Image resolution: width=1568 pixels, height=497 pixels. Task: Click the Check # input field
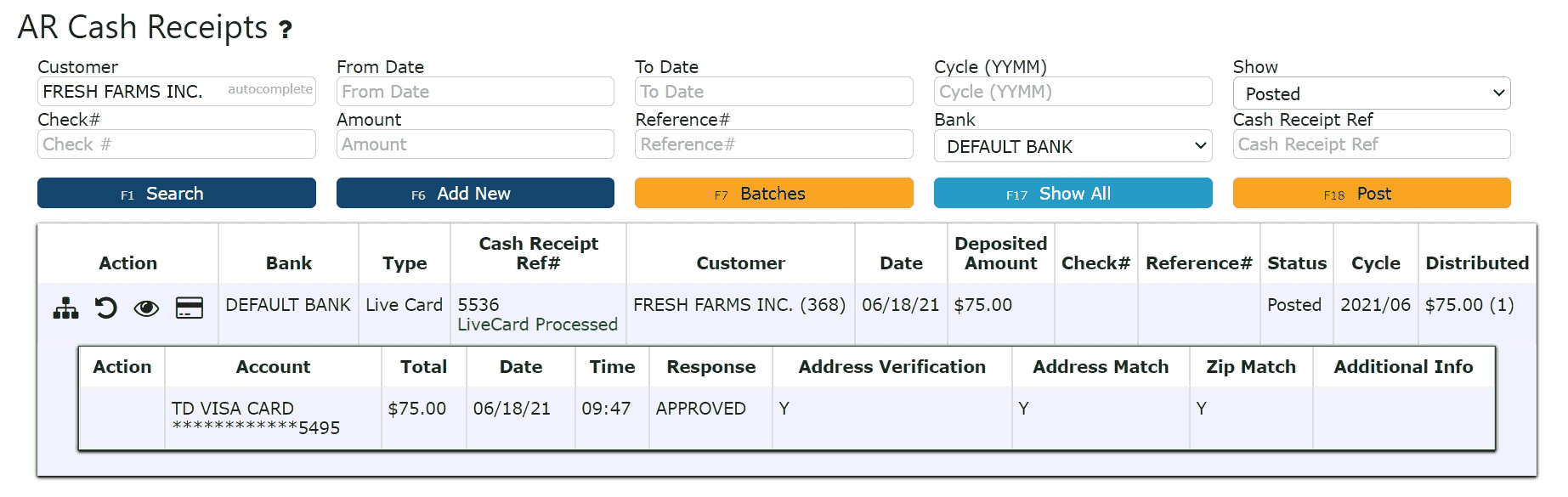coord(176,144)
